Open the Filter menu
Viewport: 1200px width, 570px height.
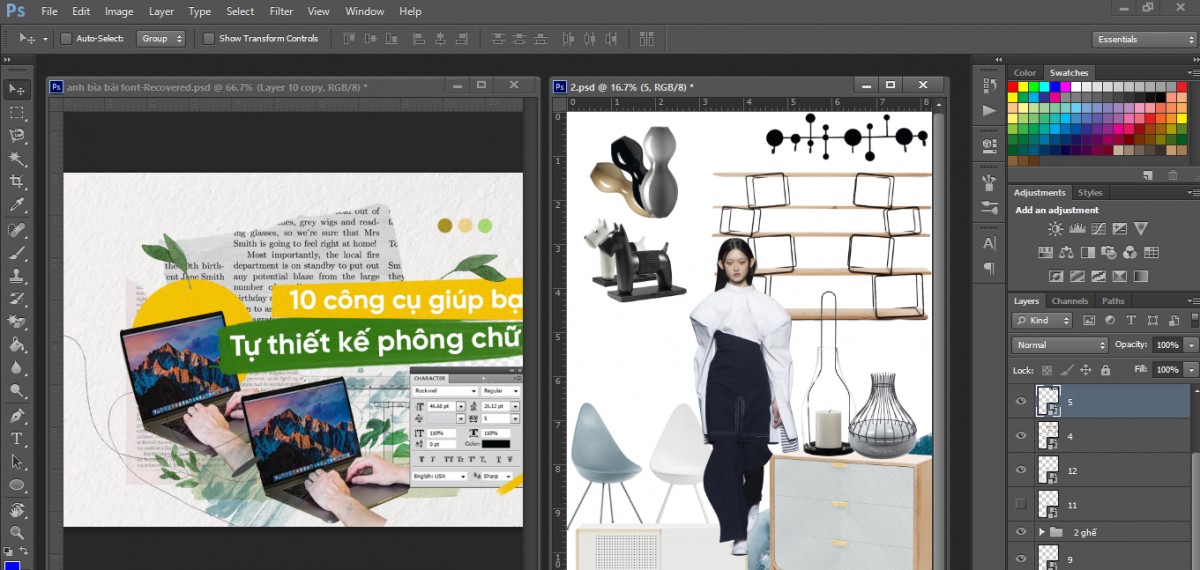click(281, 12)
